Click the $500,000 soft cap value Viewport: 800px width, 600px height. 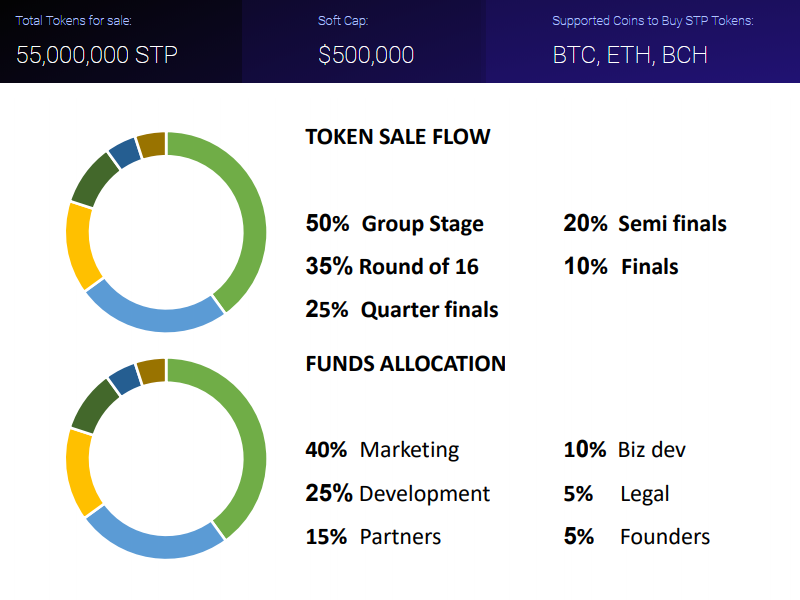point(366,54)
